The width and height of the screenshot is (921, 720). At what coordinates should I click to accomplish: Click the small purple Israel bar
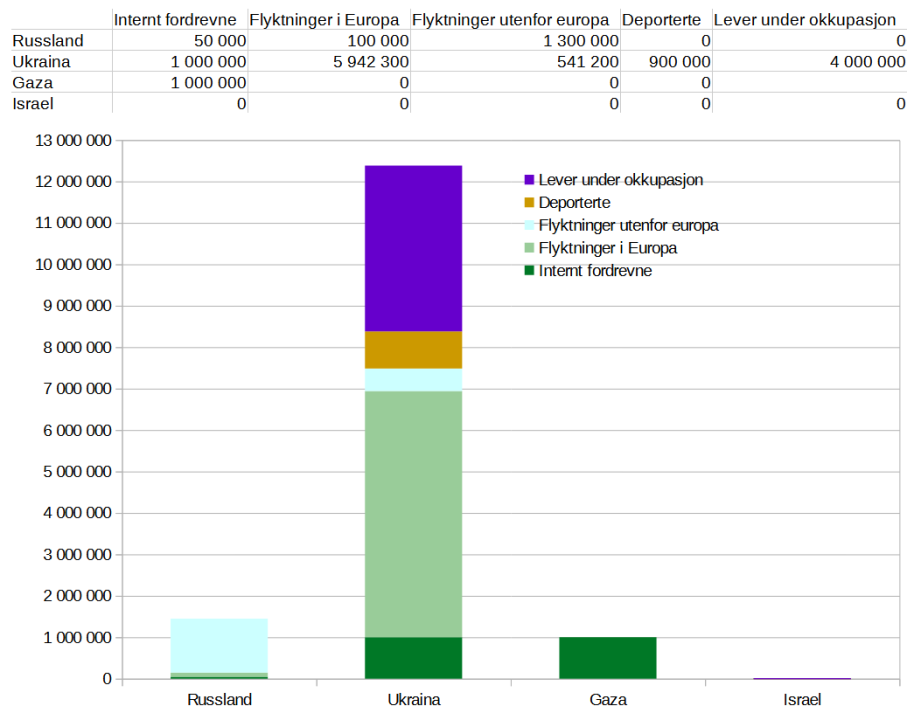coord(801,677)
